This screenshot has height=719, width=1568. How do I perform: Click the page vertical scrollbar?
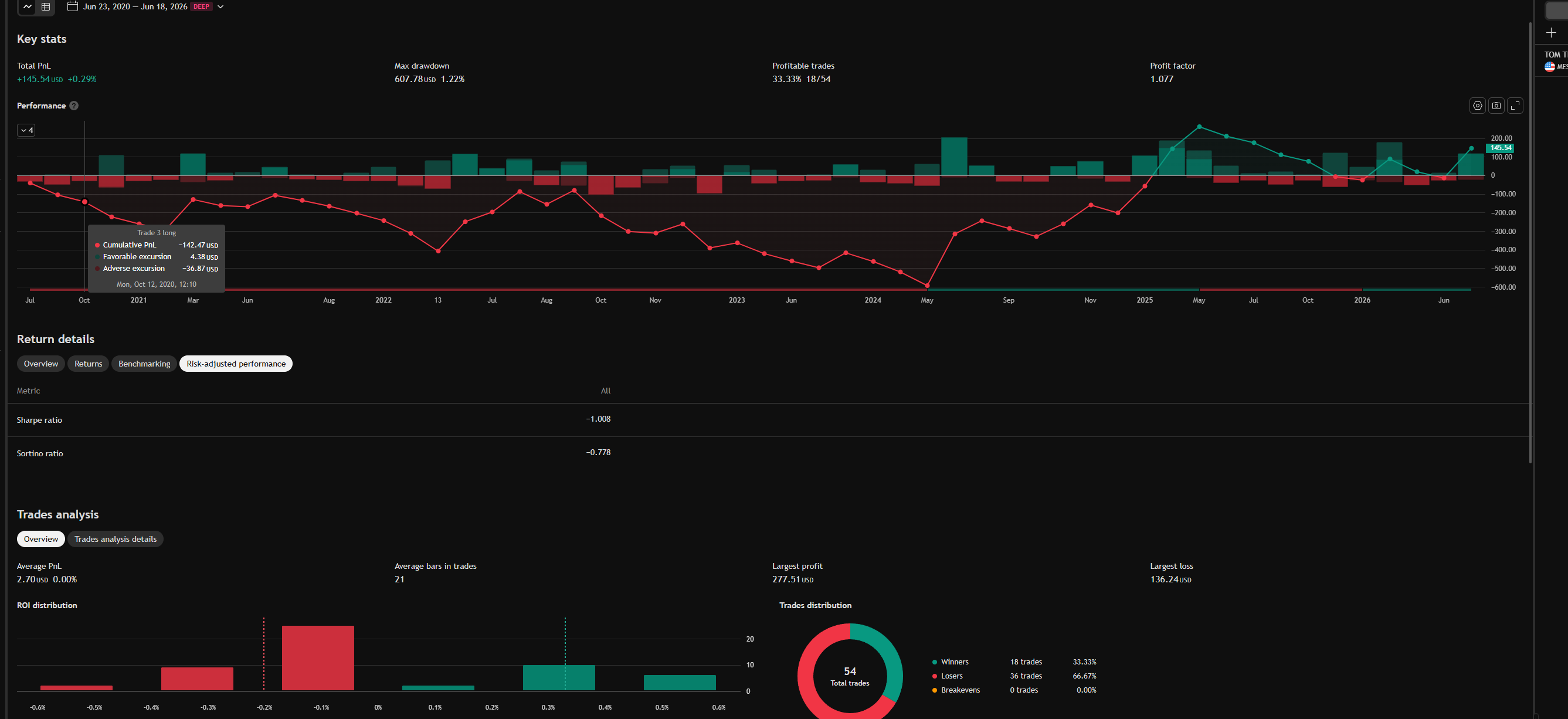1530,243
